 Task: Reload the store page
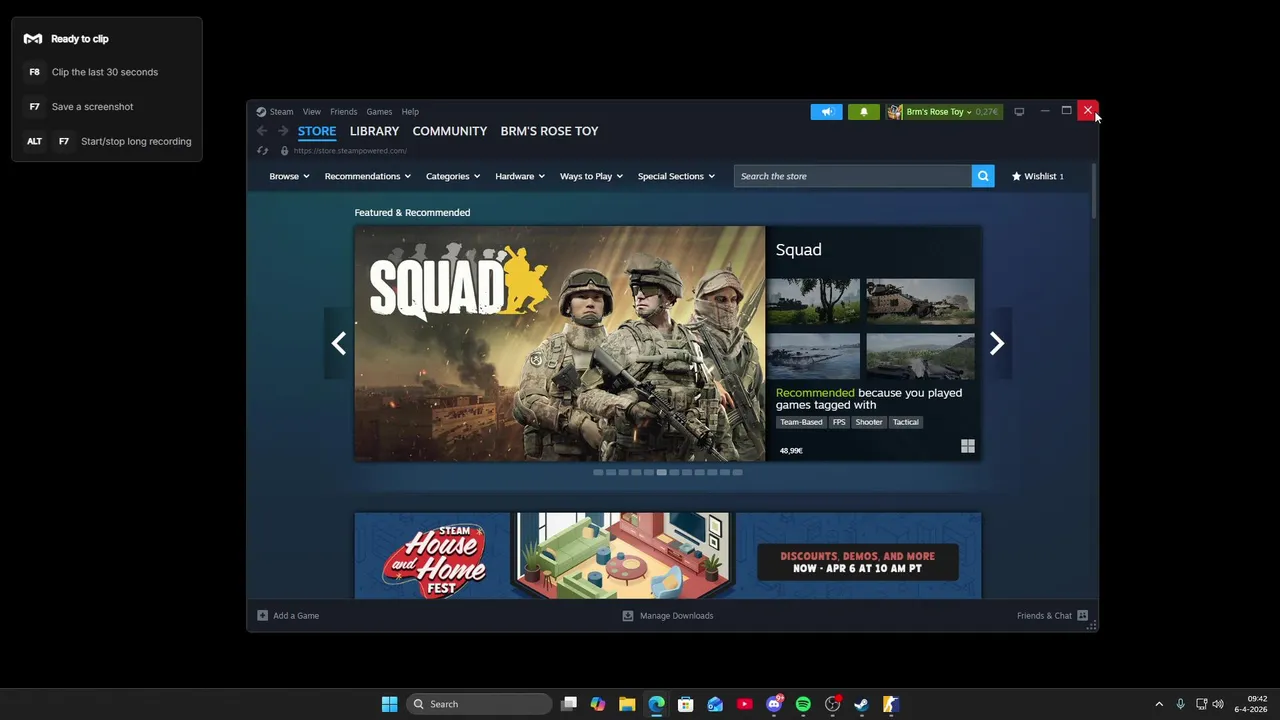(x=262, y=151)
